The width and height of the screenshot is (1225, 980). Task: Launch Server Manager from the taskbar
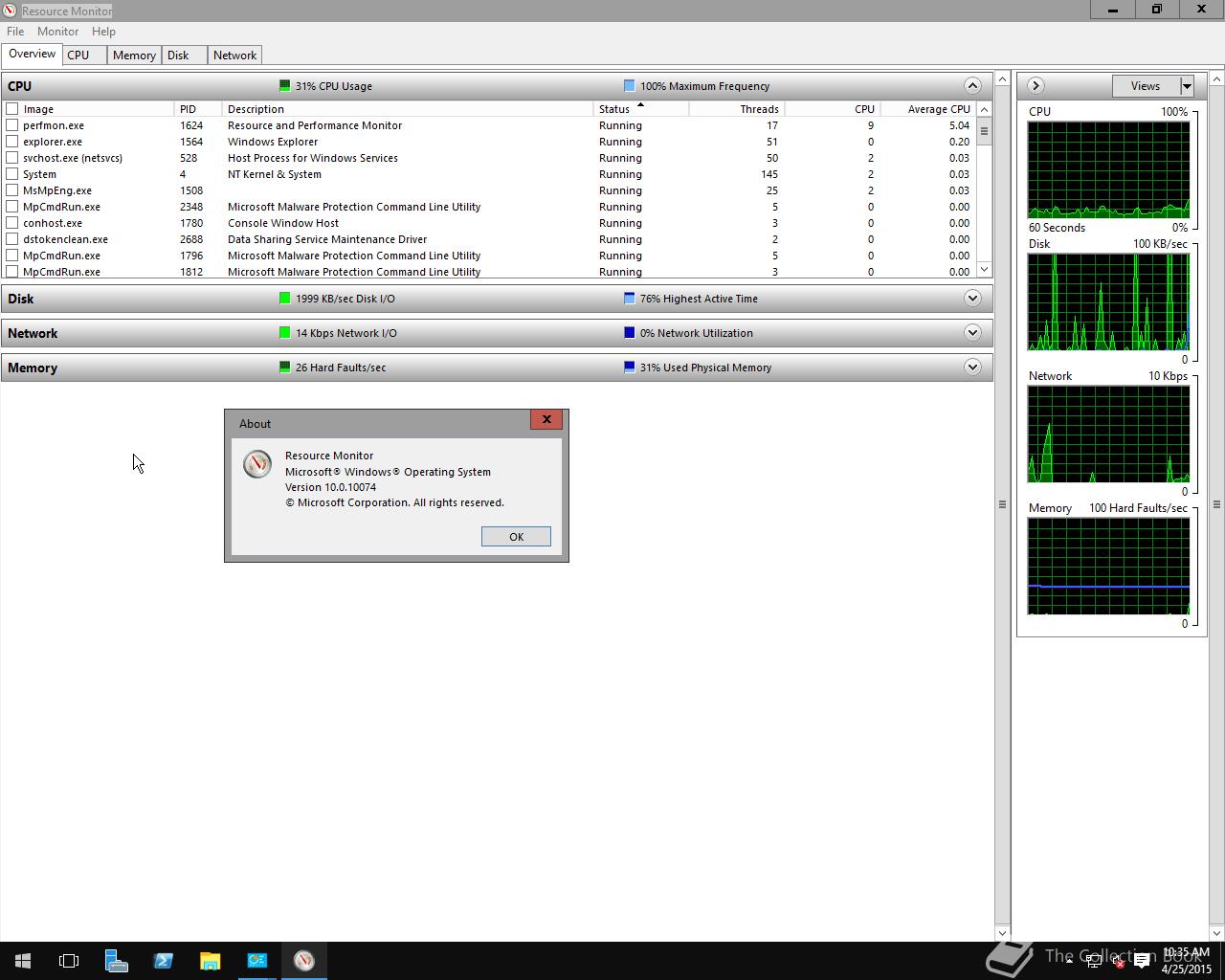(x=117, y=961)
